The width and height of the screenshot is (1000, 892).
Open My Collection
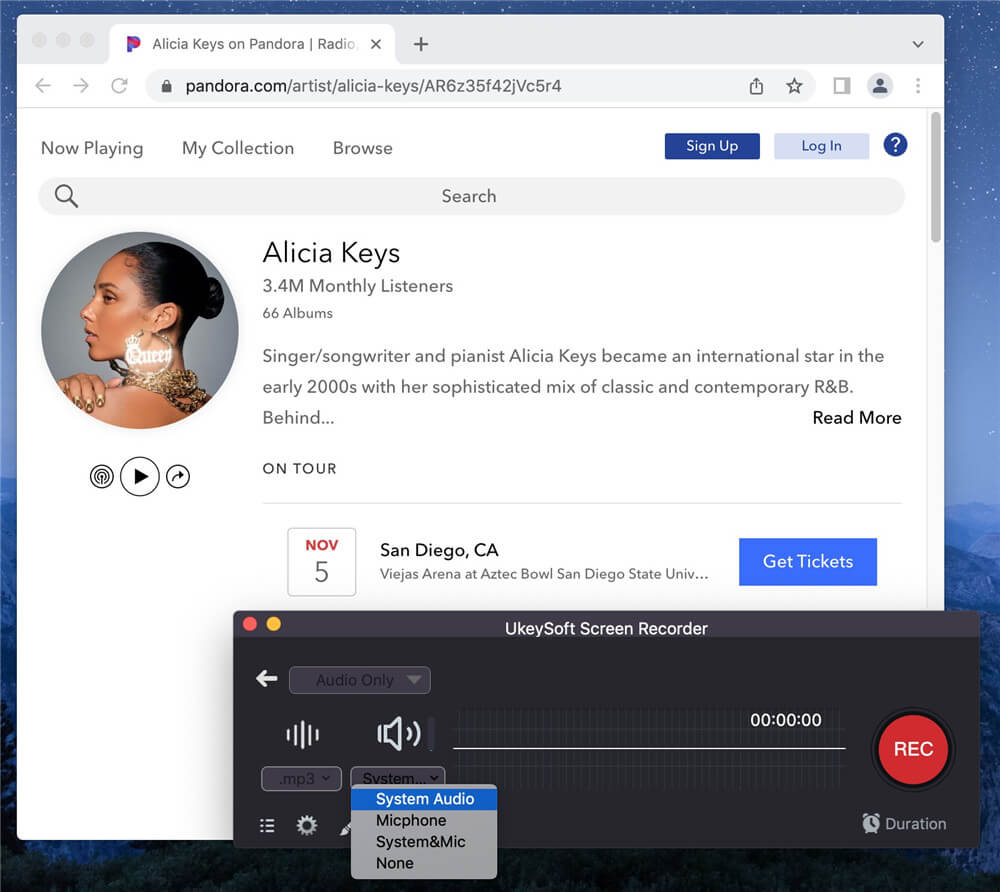pyautogui.click(x=238, y=148)
